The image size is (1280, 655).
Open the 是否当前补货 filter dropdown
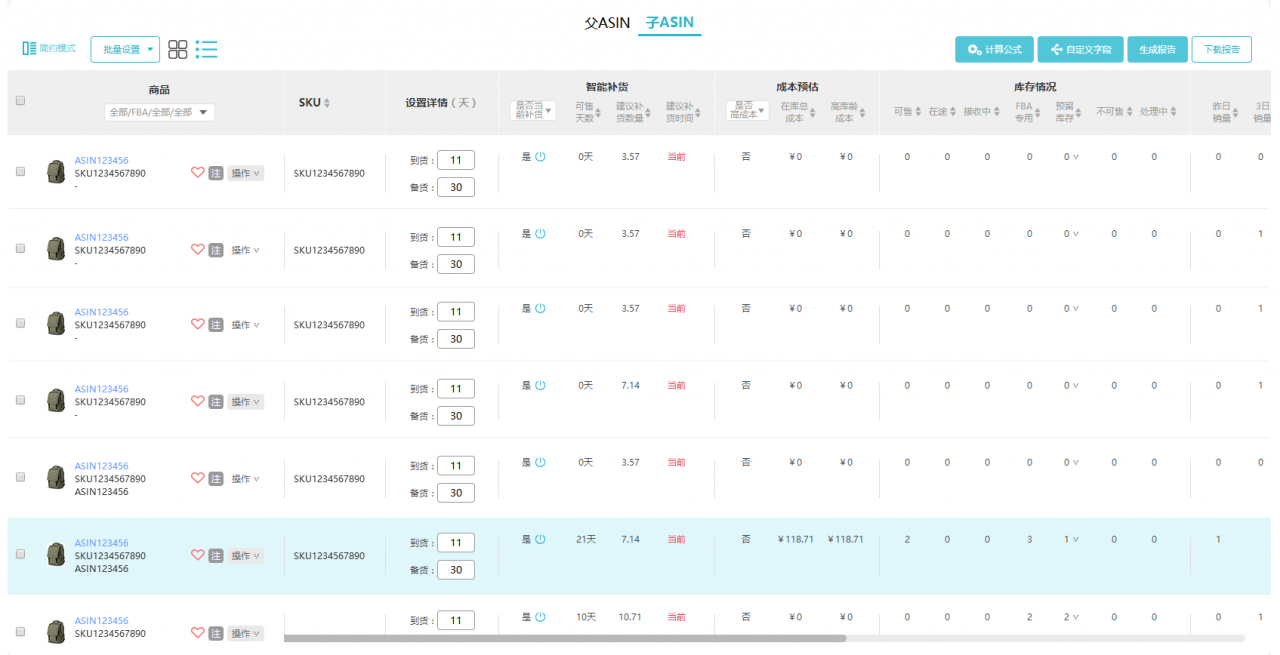pos(533,111)
